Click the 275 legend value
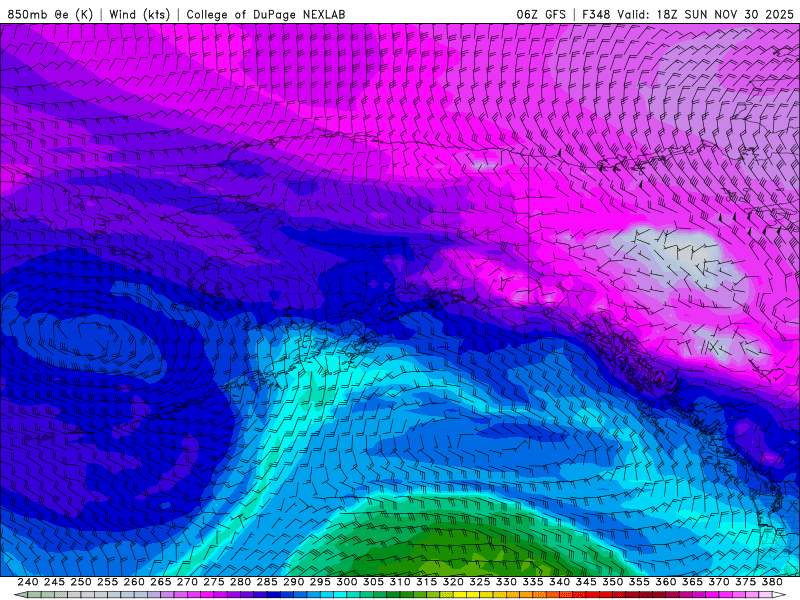 pos(213,582)
